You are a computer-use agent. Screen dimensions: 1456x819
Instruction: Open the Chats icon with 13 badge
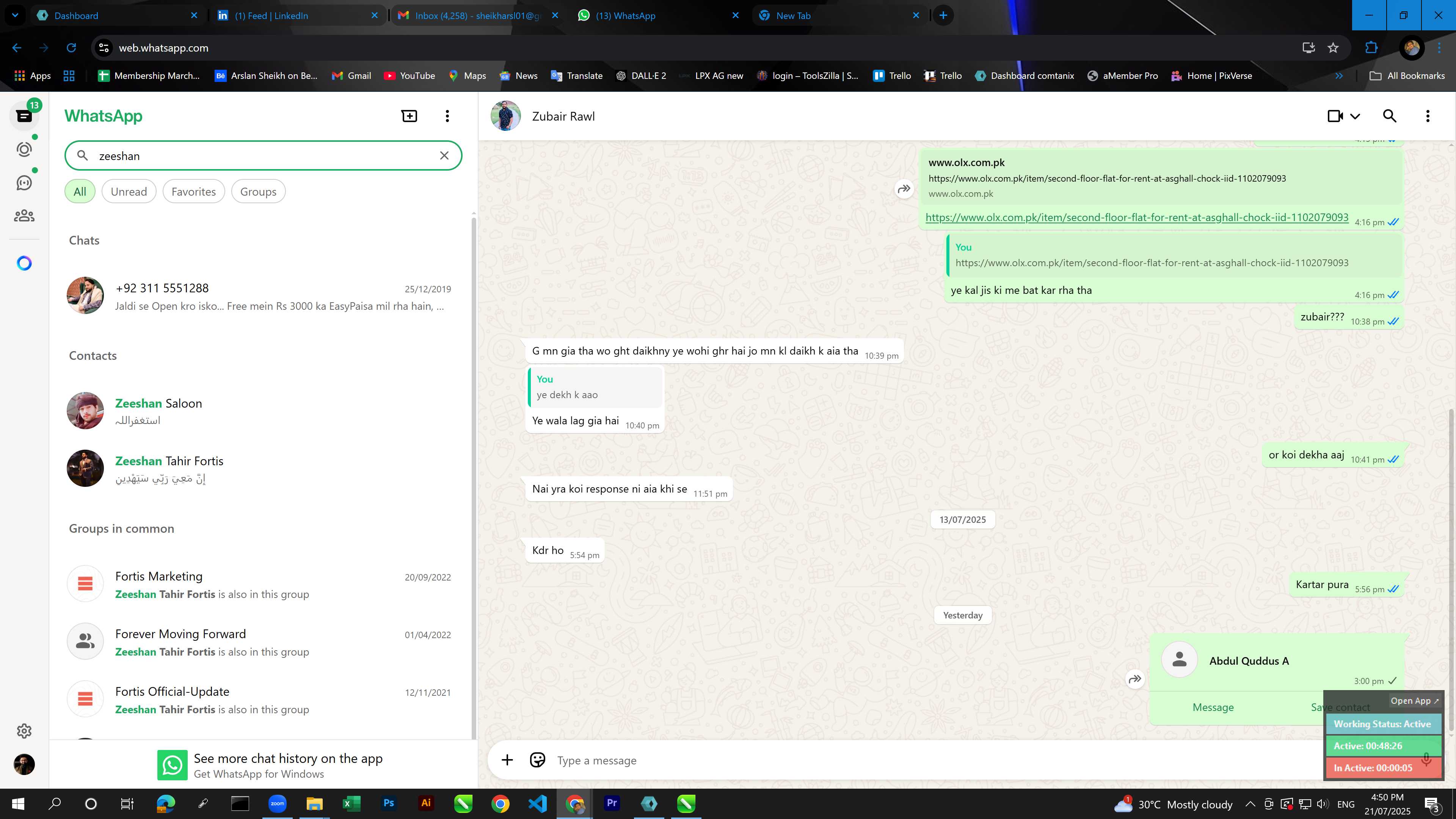(x=24, y=116)
